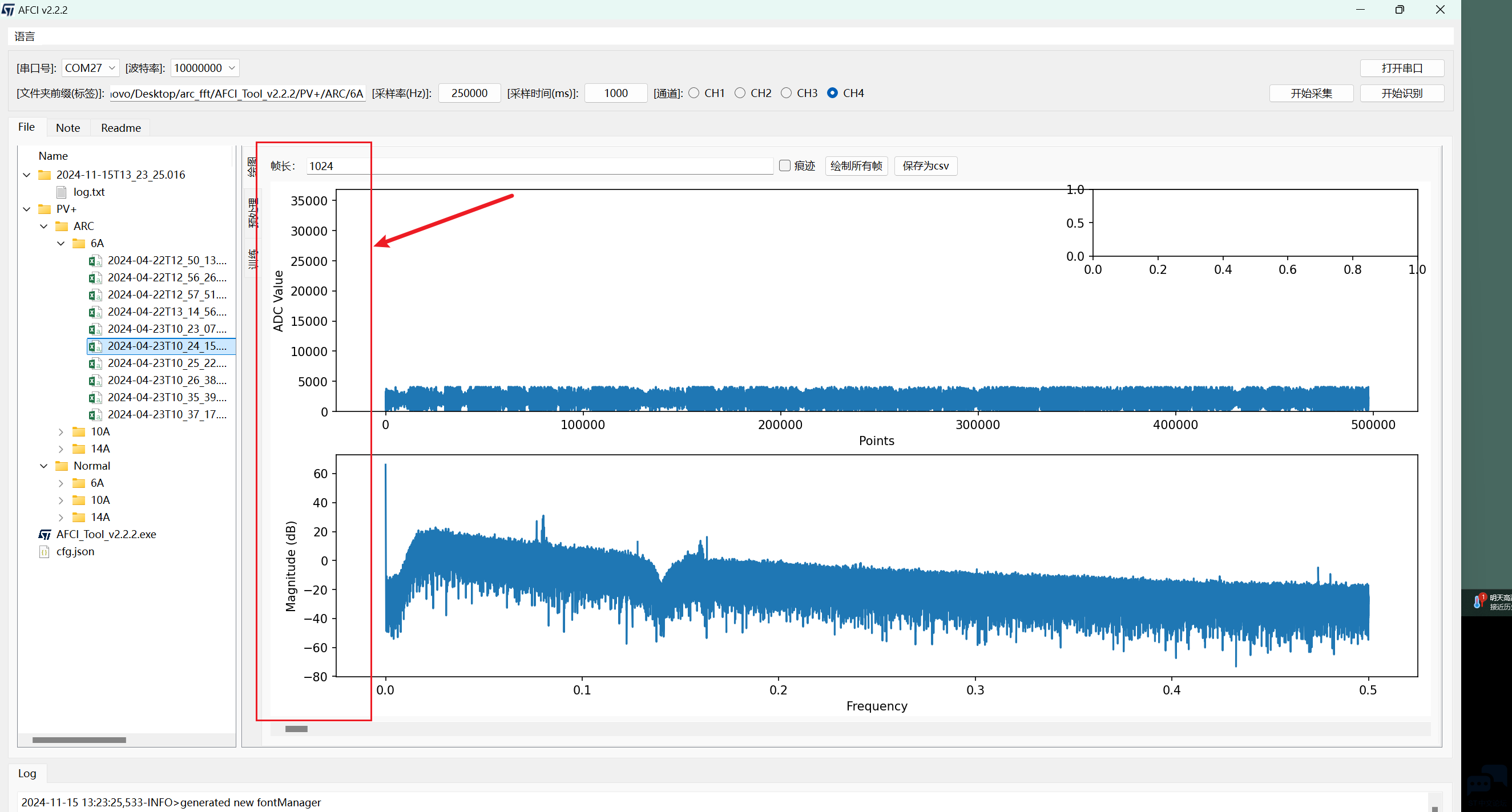Click the AFCI app icon in the title bar
The width and height of the screenshot is (1512, 812).
coord(8,9)
